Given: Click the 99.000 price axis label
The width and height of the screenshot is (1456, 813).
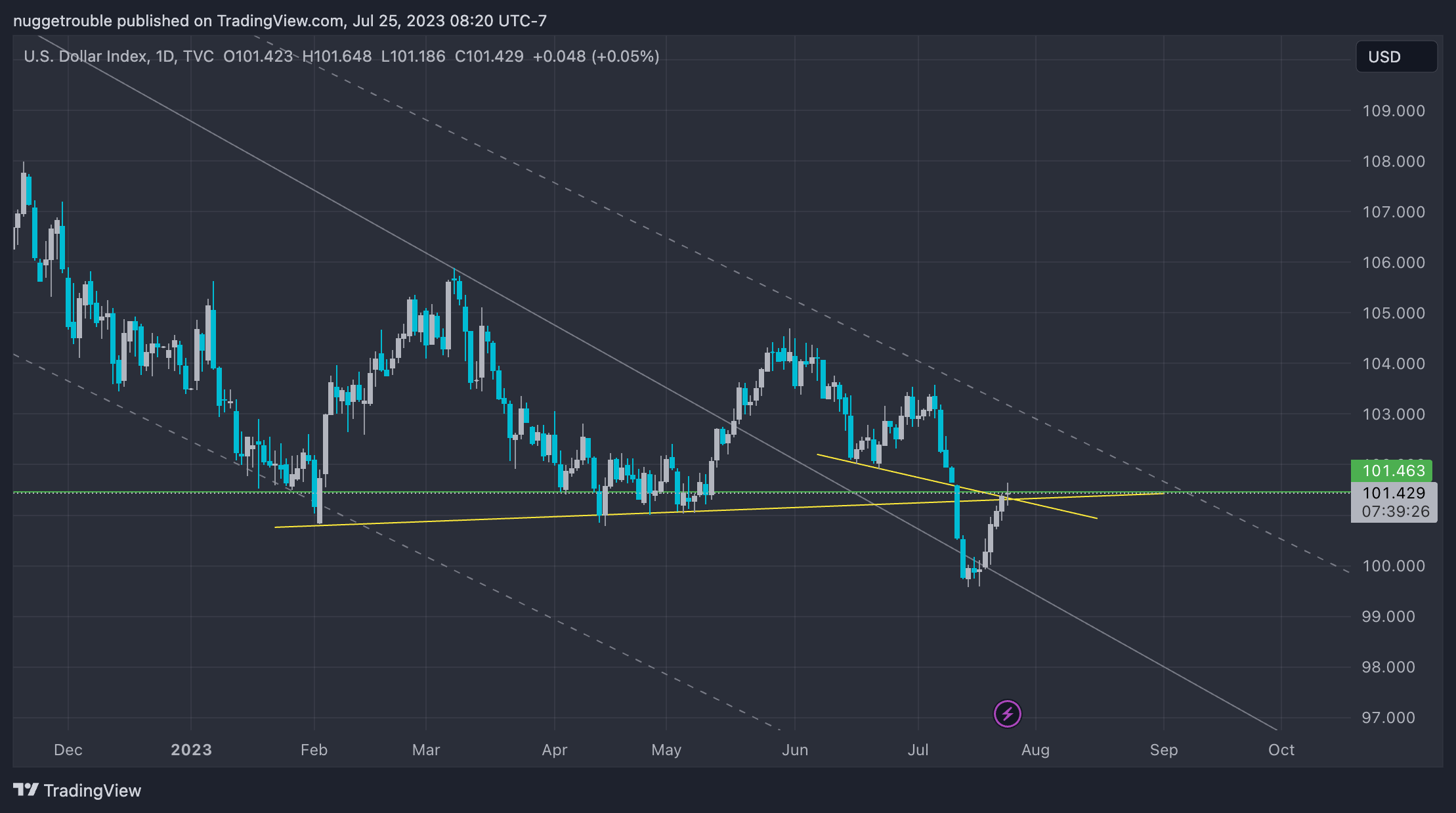Looking at the screenshot, I should [x=1388, y=617].
